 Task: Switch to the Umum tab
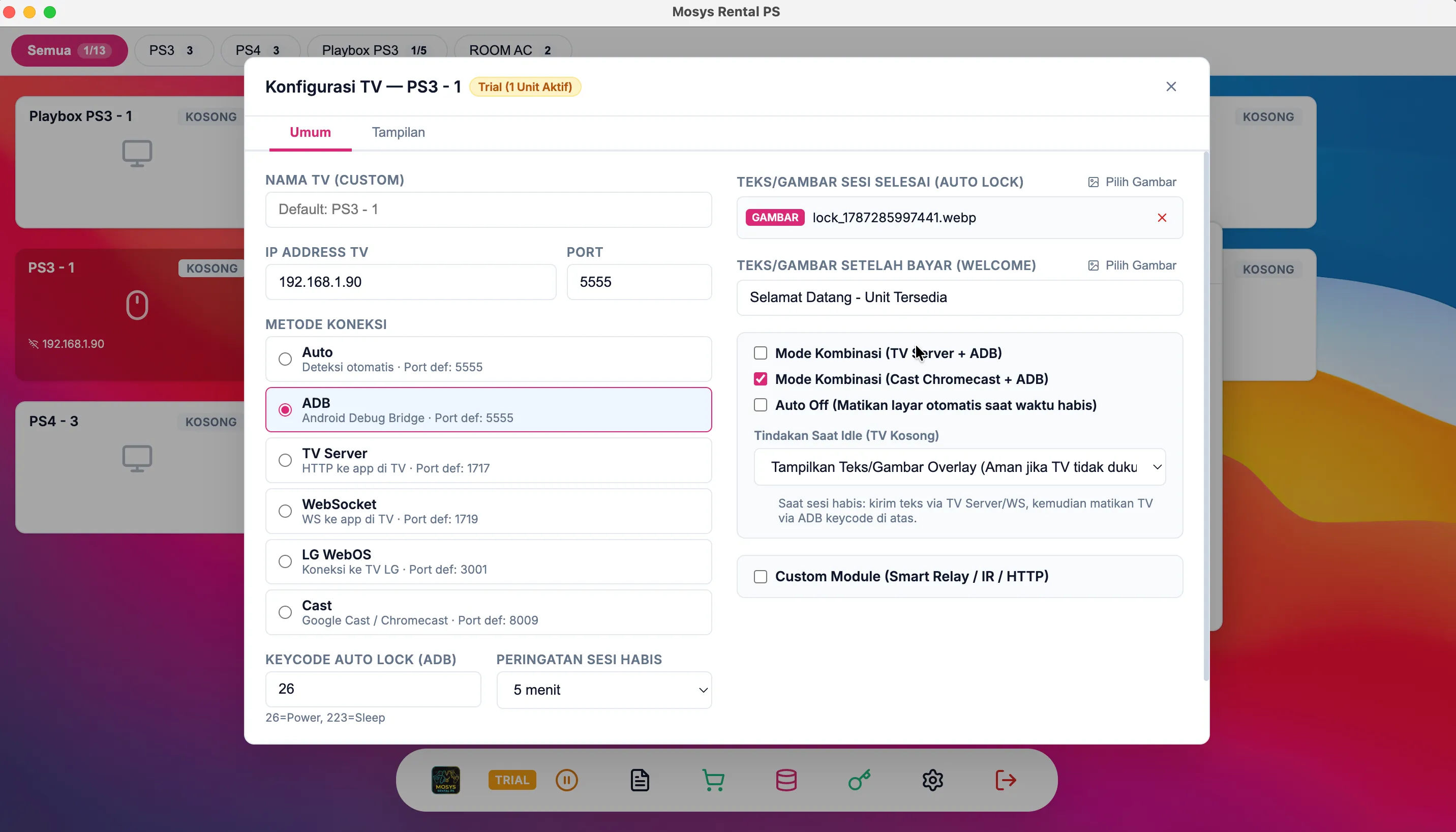(x=310, y=132)
